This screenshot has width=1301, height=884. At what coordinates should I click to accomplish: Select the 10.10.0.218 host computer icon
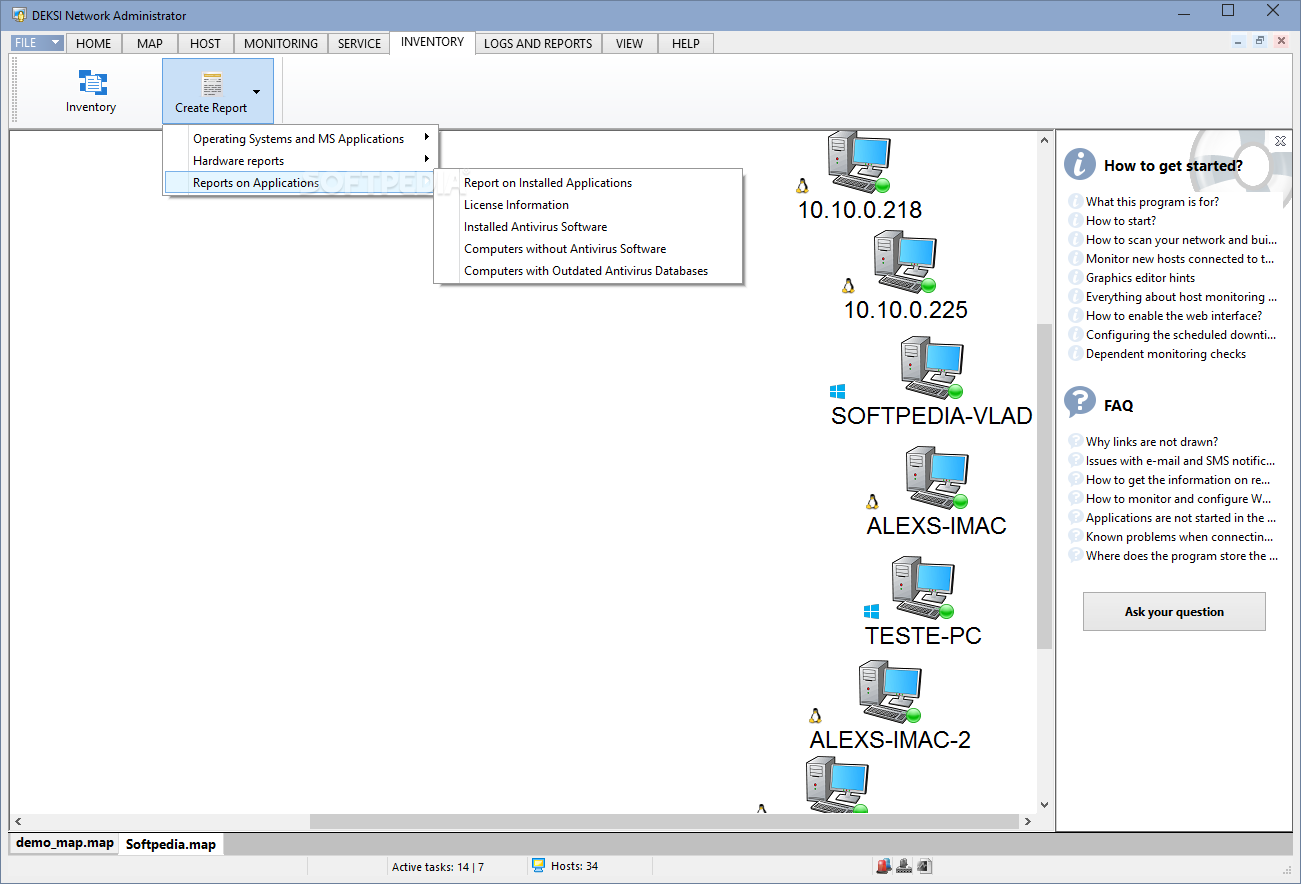click(x=859, y=162)
